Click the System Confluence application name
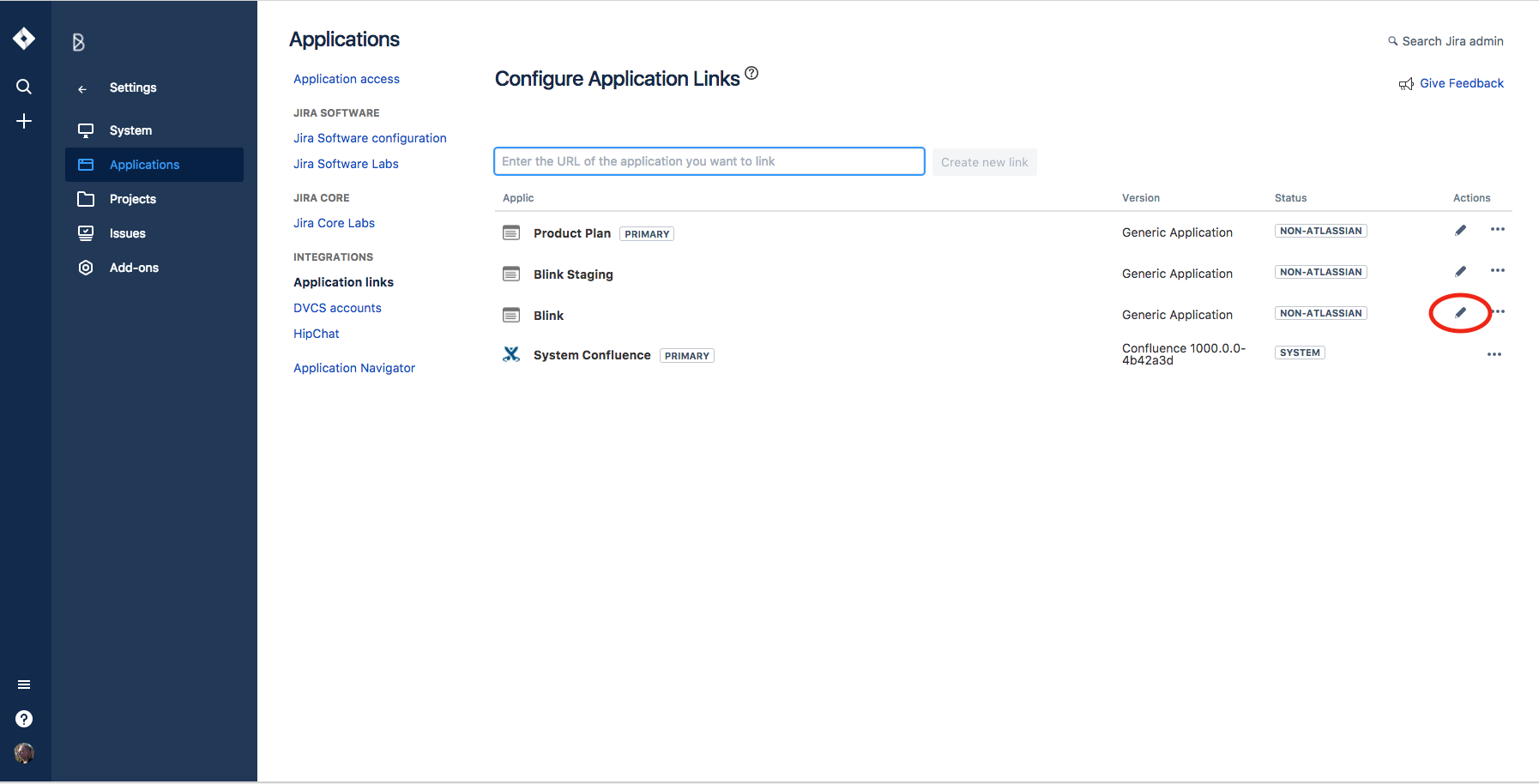1539x784 pixels. 592,355
